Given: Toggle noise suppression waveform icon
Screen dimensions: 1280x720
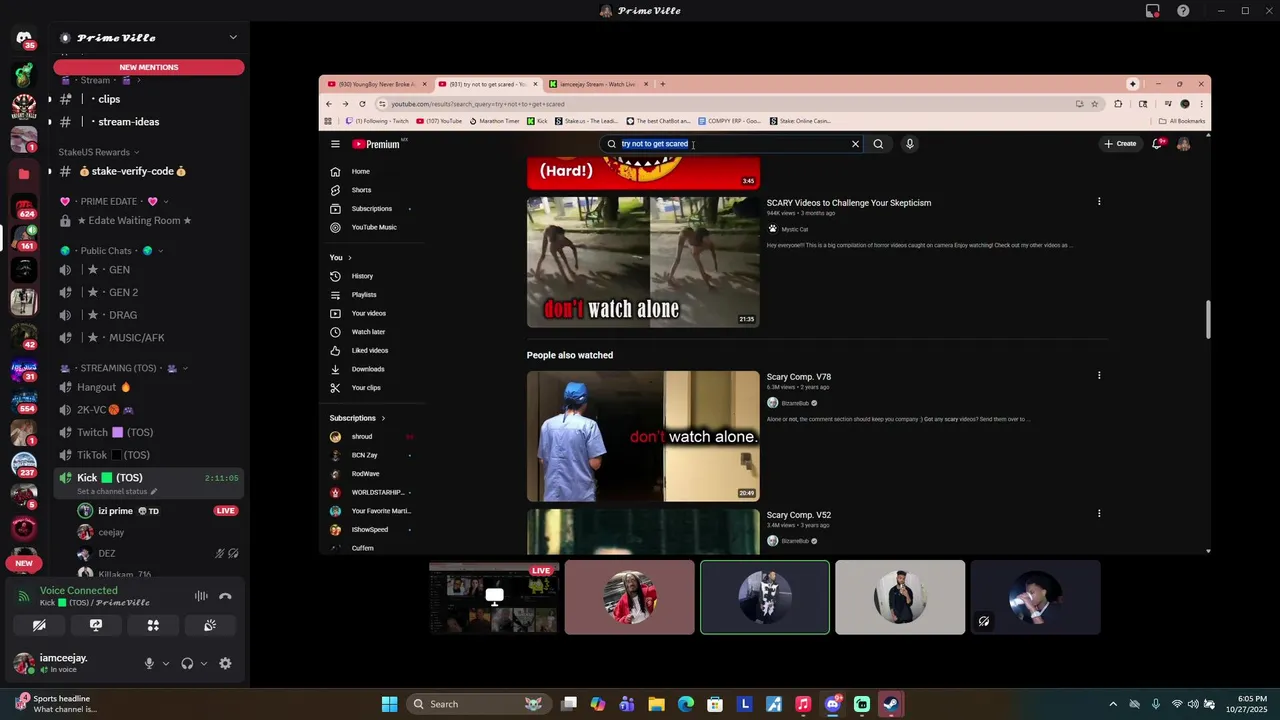Looking at the screenshot, I should pos(201,596).
